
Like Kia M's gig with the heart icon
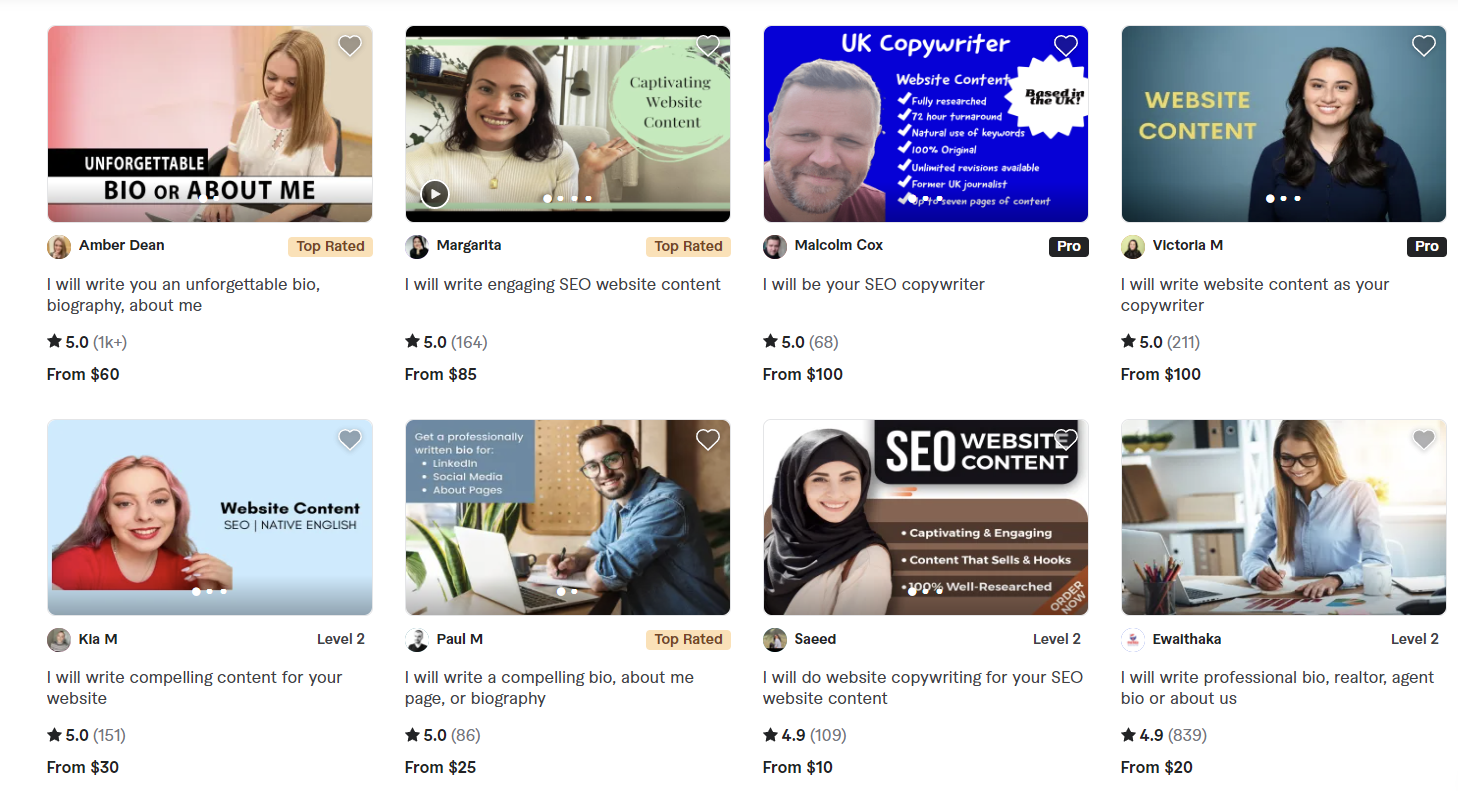349,440
